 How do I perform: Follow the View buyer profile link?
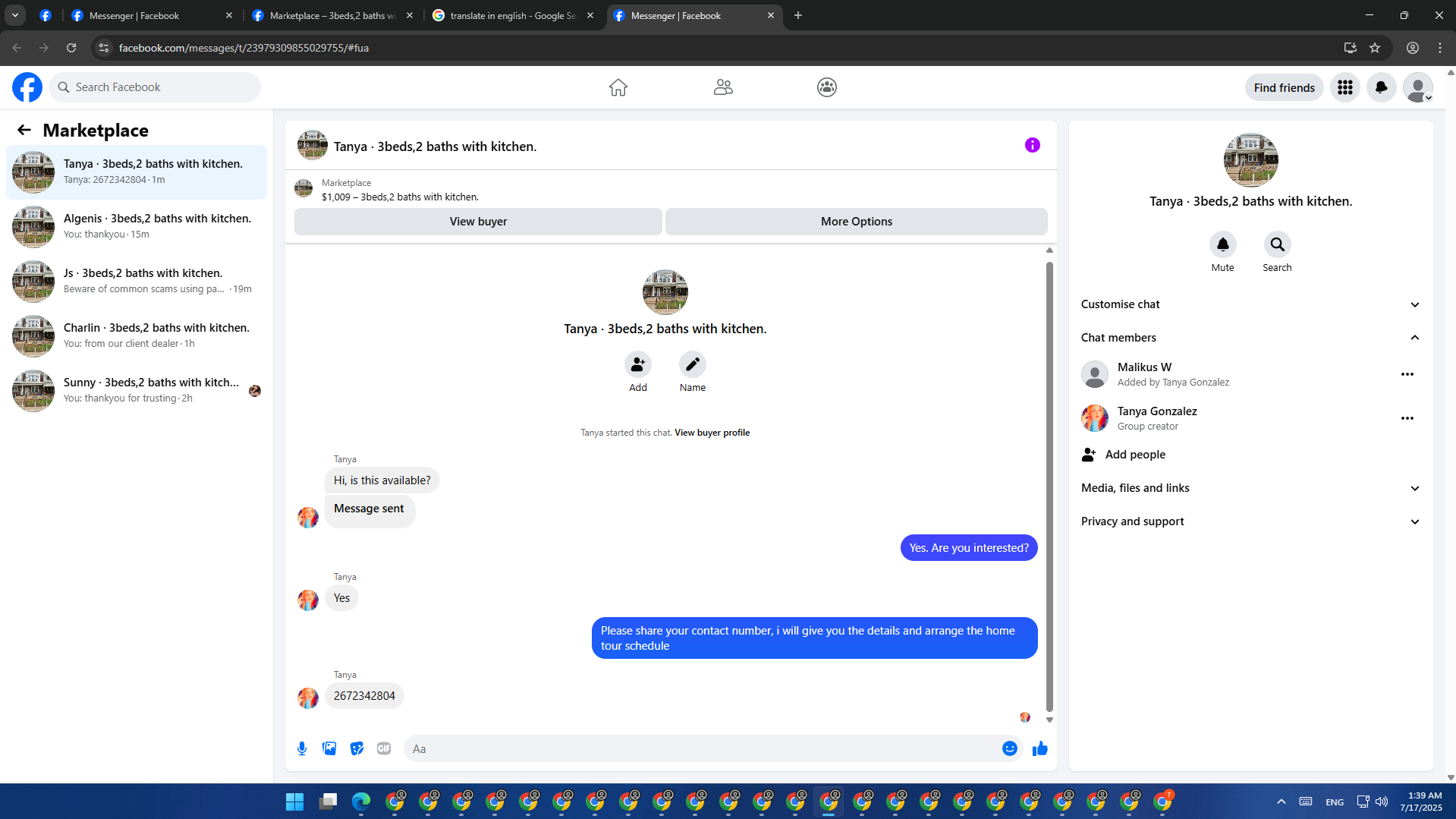(712, 433)
